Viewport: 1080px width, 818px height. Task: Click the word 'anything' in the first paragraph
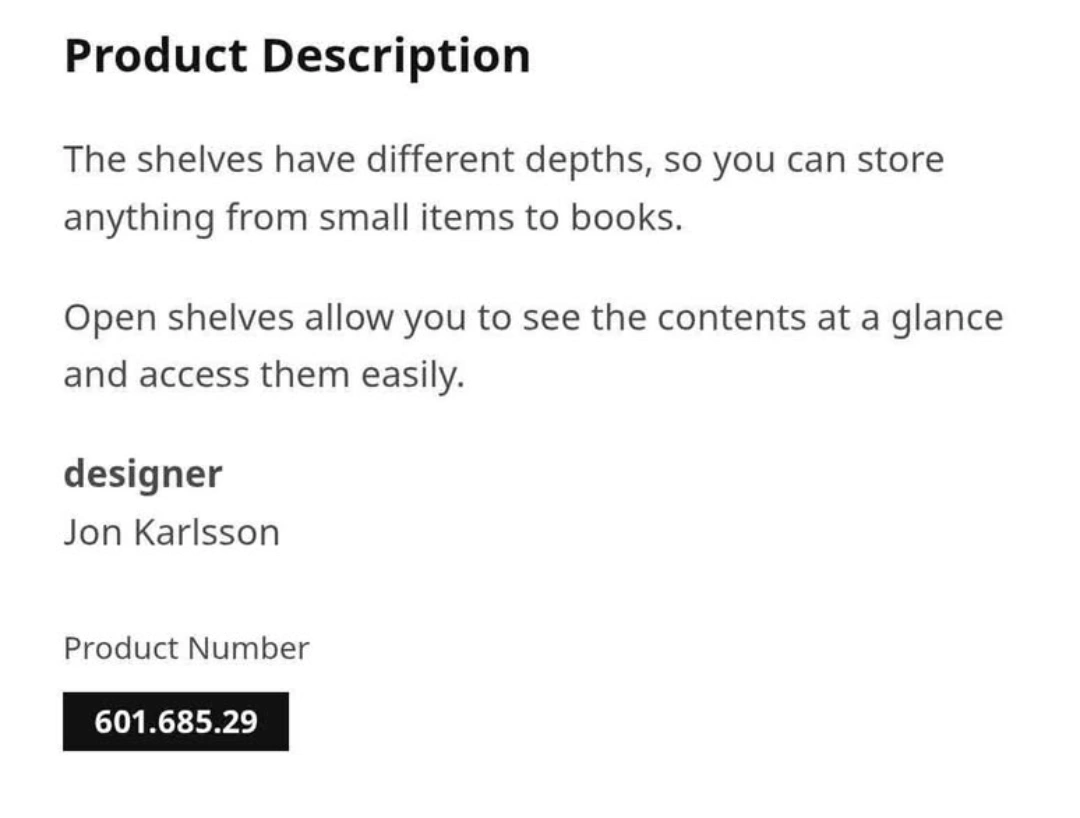tap(139, 219)
